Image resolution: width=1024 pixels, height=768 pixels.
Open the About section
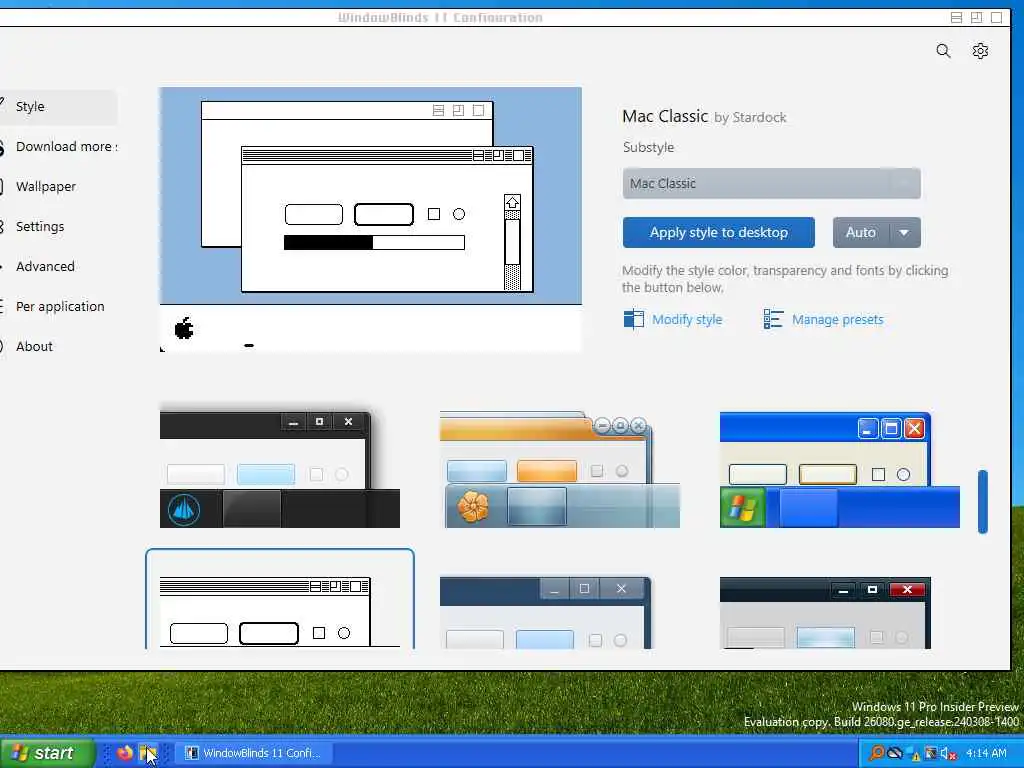57,346
